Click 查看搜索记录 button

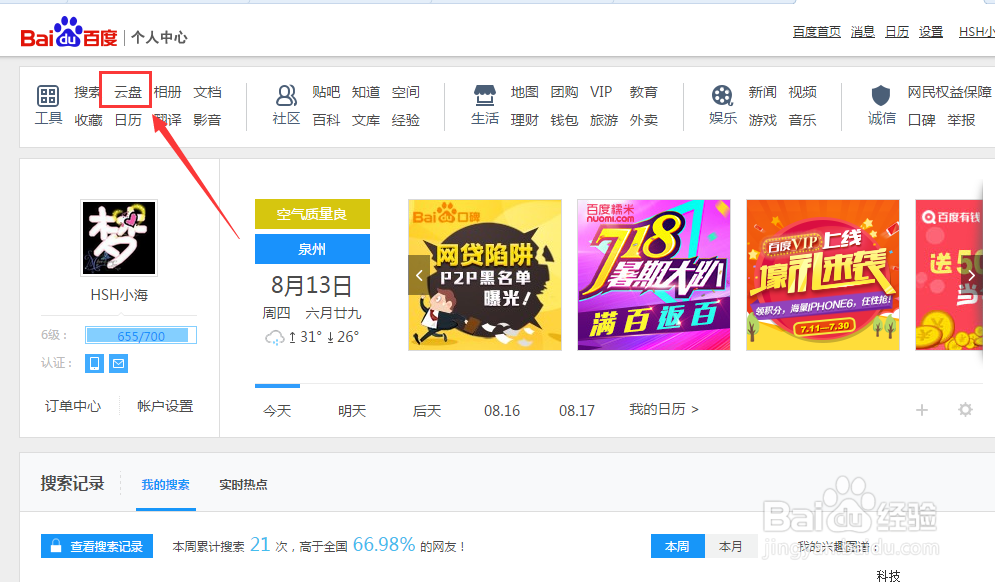(97, 546)
